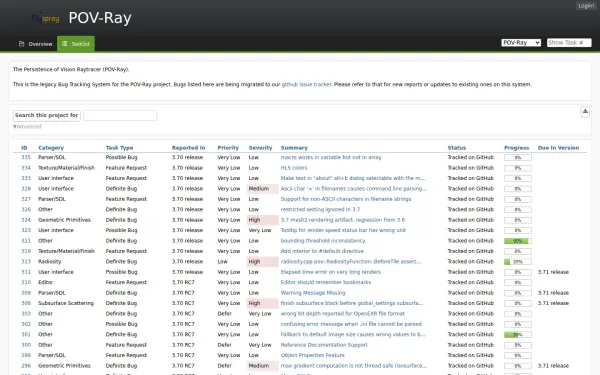Open task '3.7 mesh2 rendering artifact, regression from 3.6'
600x375 pixels.
click(342, 220)
